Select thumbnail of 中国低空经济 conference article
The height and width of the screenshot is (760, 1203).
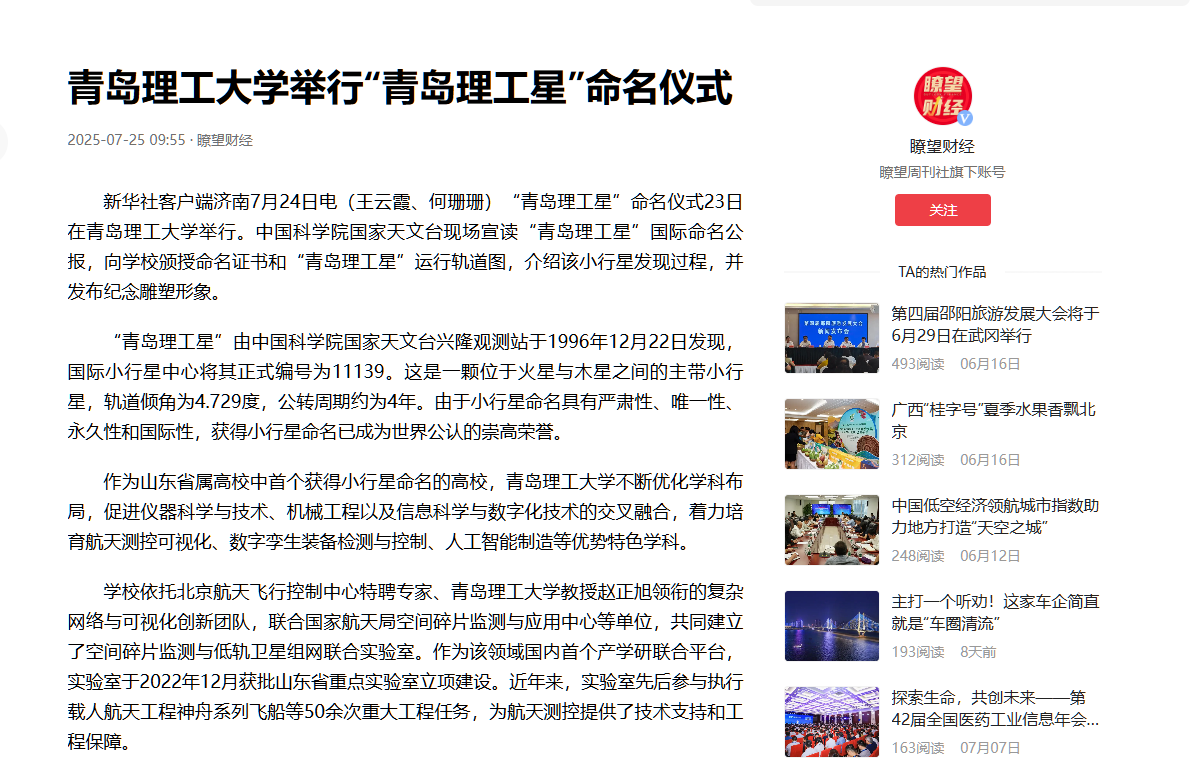pyautogui.click(x=831, y=530)
